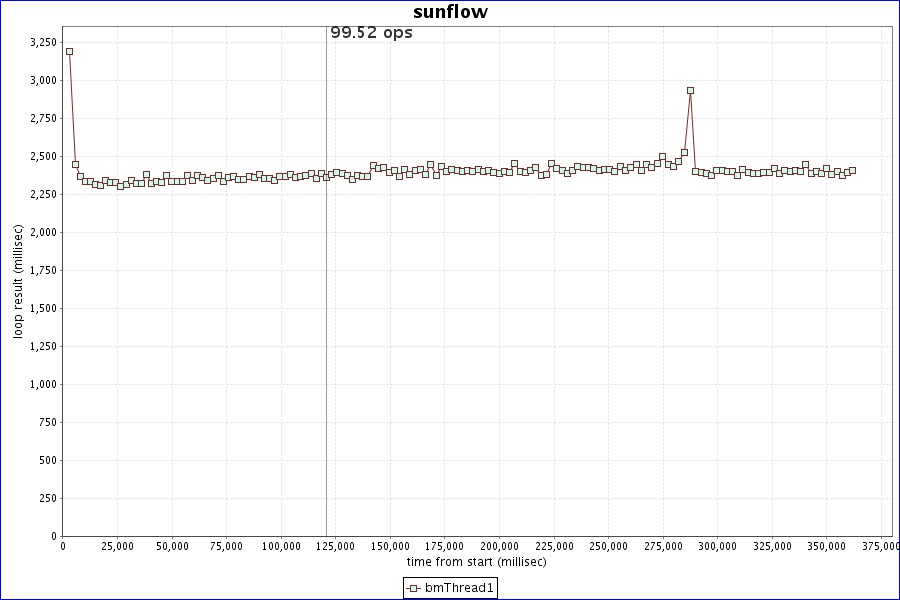Click the 350,000 x-axis tick label
Image resolution: width=900 pixels, height=600 pixels.
point(826,547)
